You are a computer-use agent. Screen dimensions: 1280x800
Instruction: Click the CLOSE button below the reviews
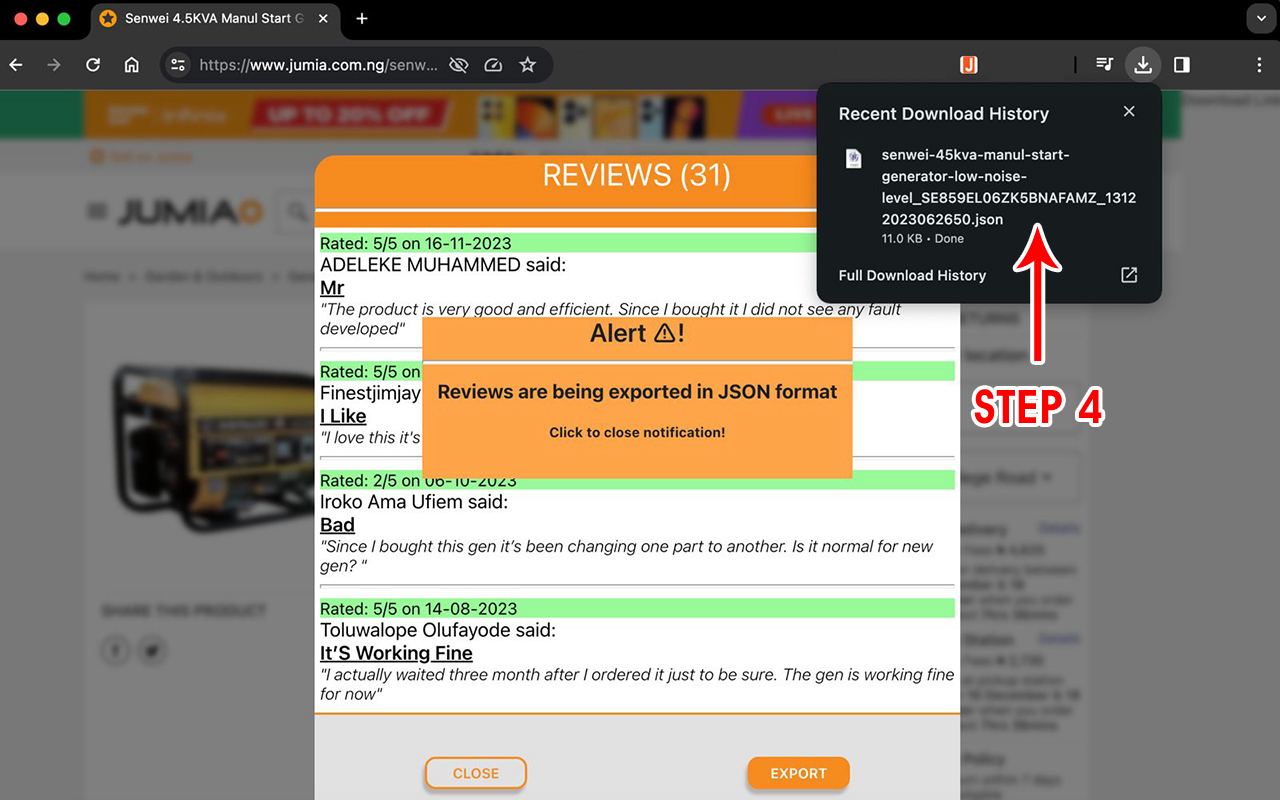click(x=475, y=772)
